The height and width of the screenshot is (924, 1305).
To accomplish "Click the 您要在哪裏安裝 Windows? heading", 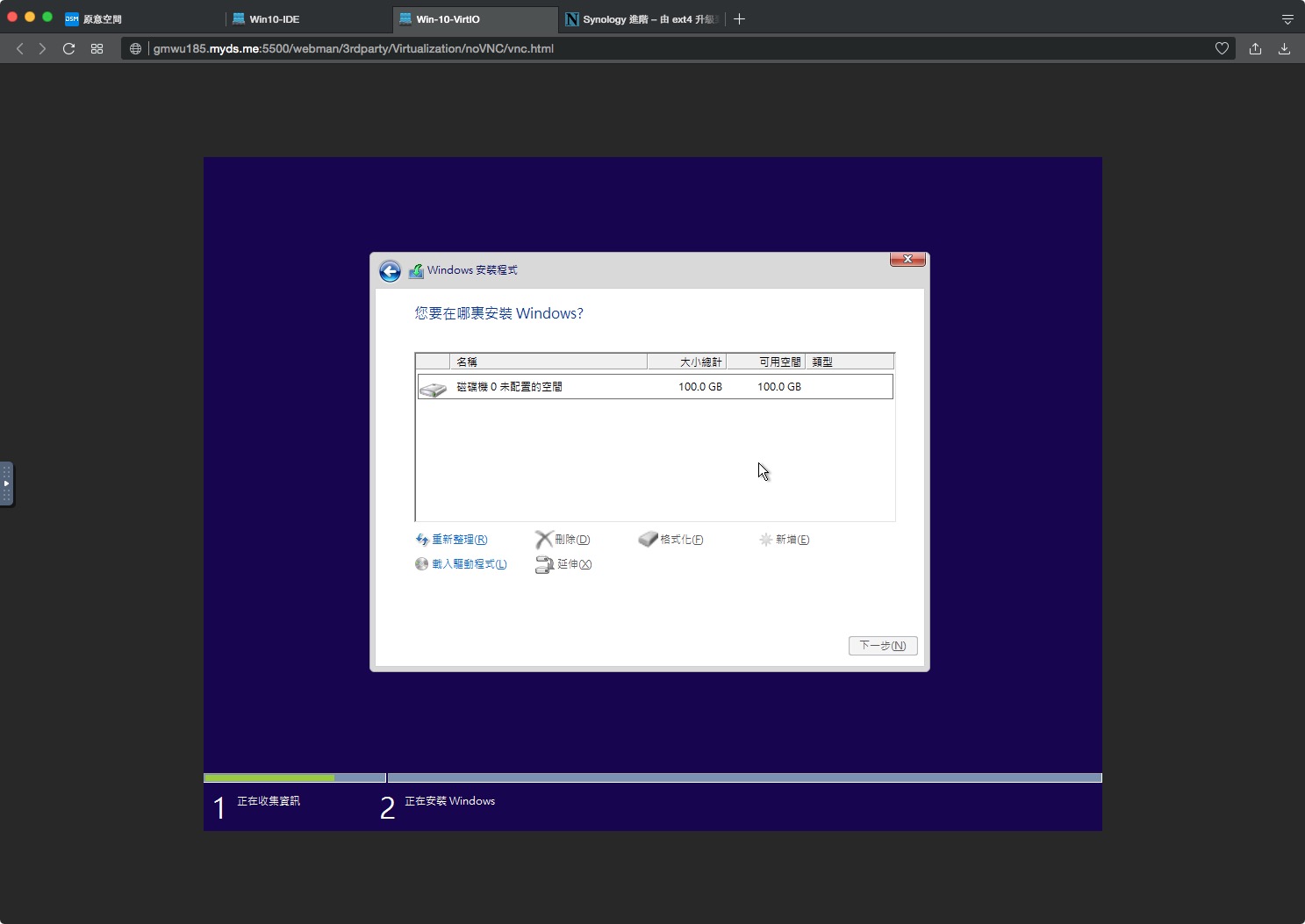I will pos(498,313).
